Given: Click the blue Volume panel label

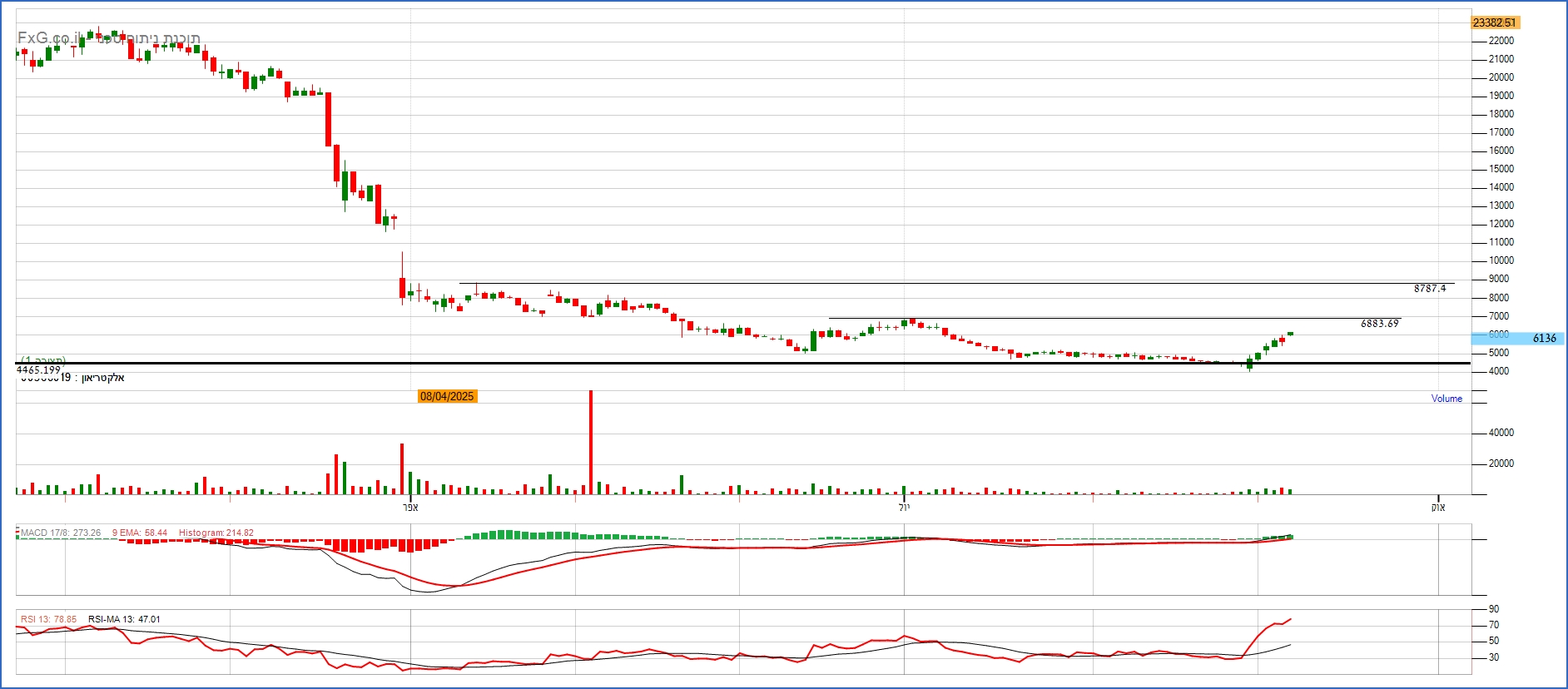Looking at the screenshot, I should [1446, 399].
